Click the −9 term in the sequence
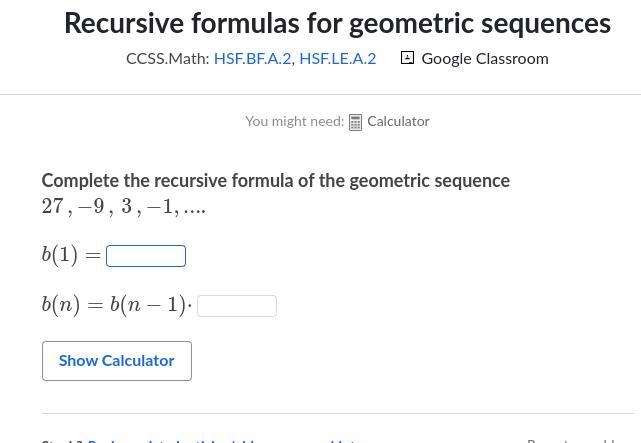The image size is (641, 443). (90, 206)
